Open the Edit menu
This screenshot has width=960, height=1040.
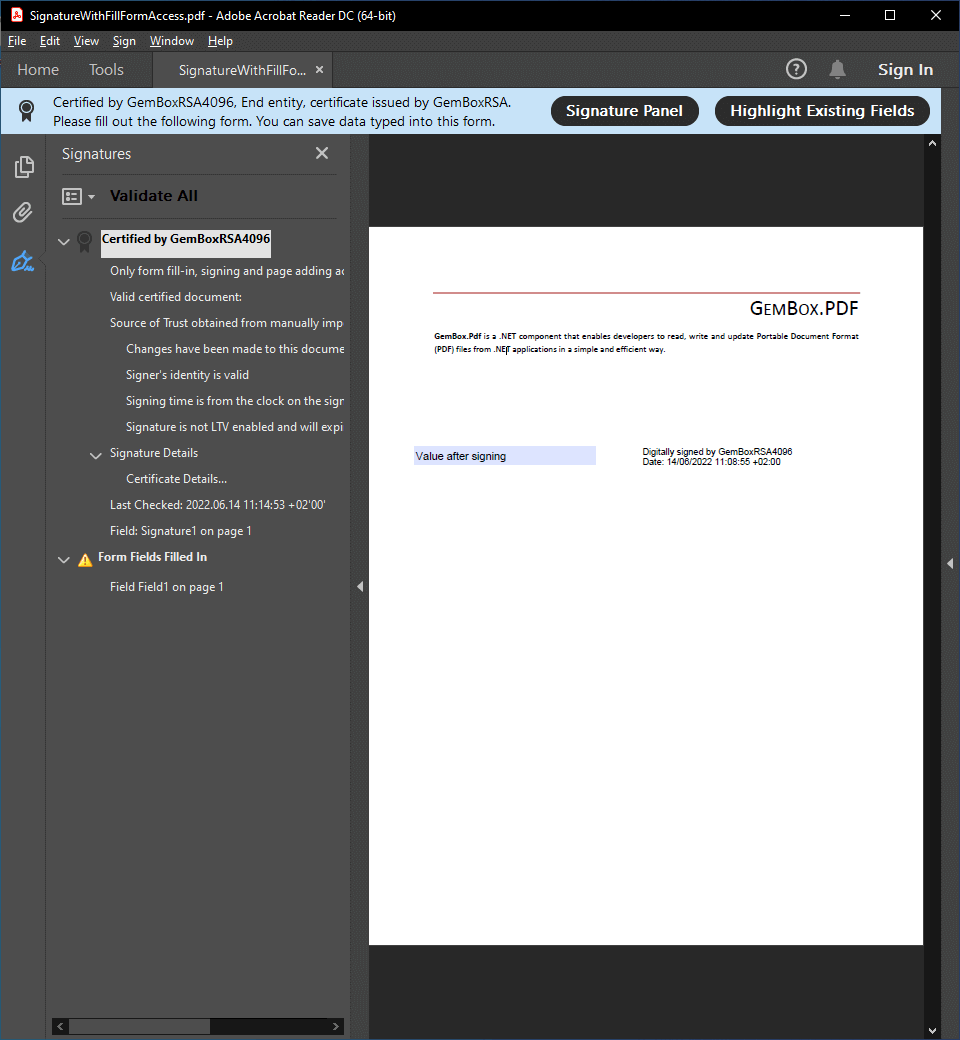pyautogui.click(x=50, y=41)
